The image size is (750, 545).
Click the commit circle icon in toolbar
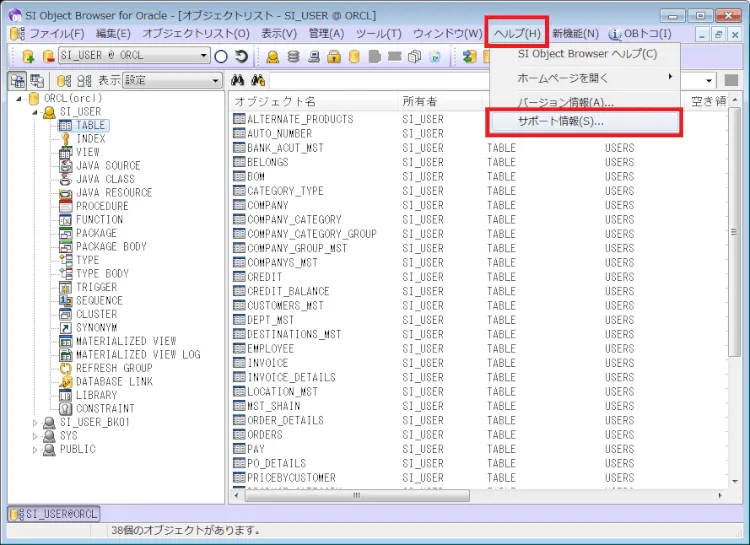pyautogui.click(x=221, y=56)
